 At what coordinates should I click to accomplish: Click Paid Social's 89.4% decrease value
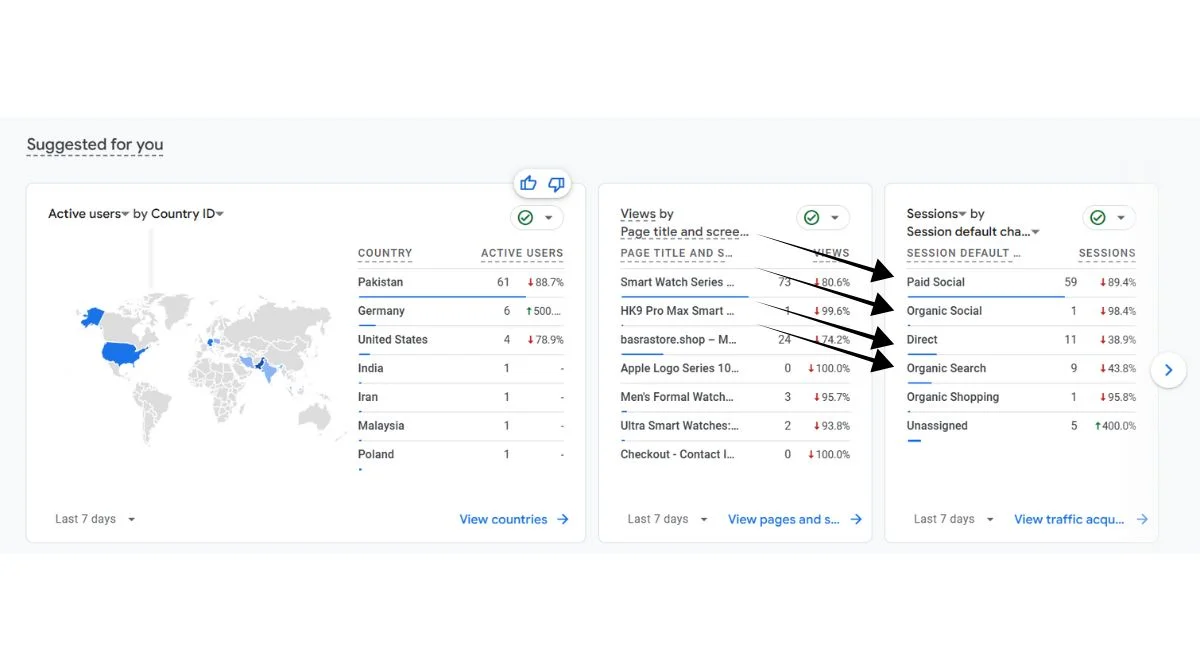[x=1117, y=282]
